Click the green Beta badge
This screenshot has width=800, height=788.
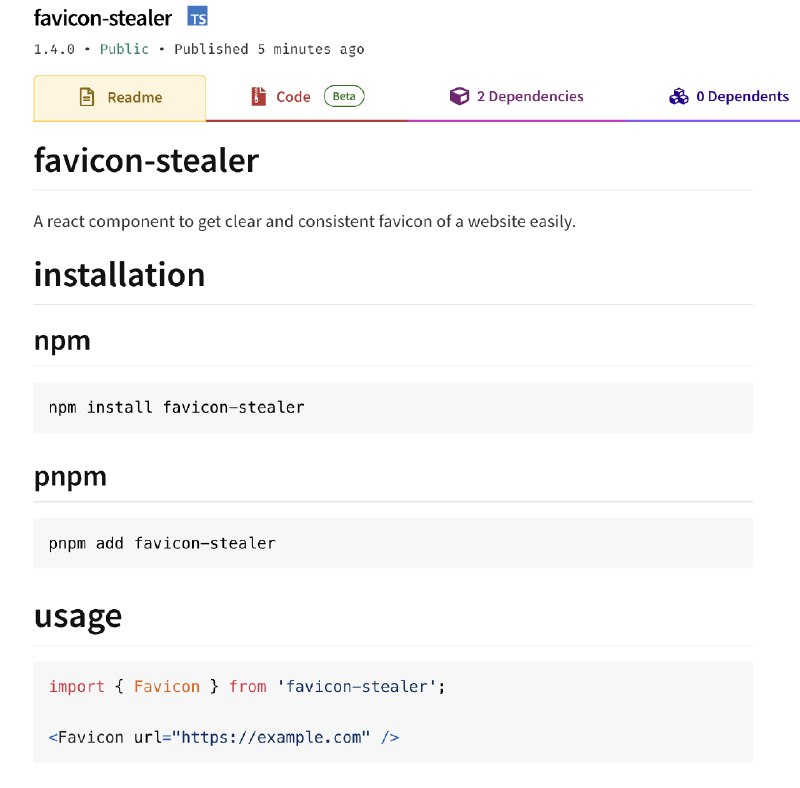pos(344,96)
